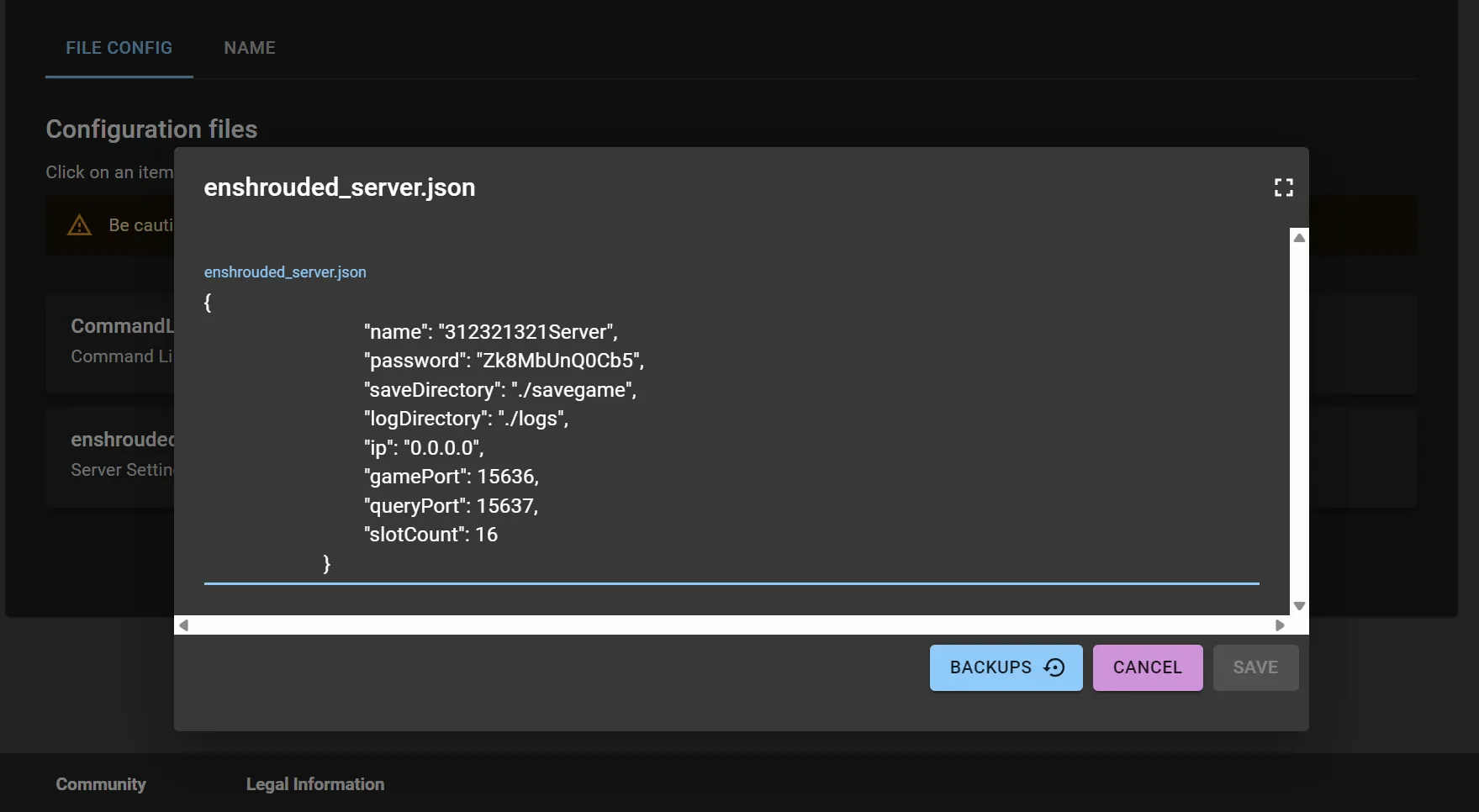Click the enshrouded_server.json field label
Viewport: 1479px width, 812px height.
(x=285, y=272)
